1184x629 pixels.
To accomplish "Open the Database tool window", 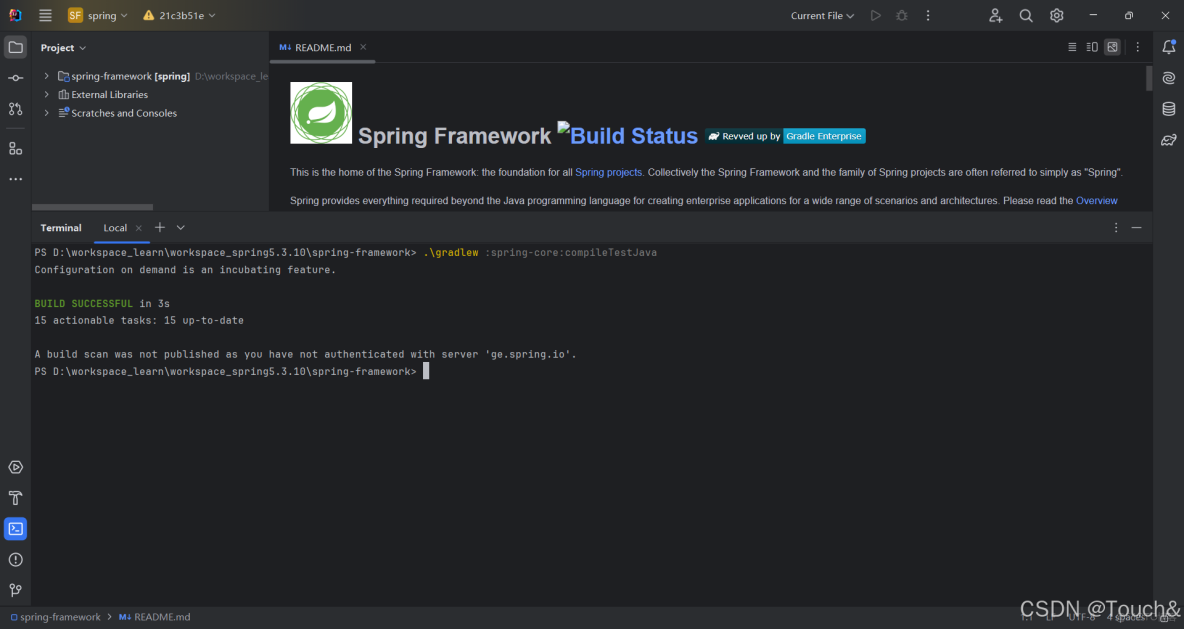I will (1168, 109).
